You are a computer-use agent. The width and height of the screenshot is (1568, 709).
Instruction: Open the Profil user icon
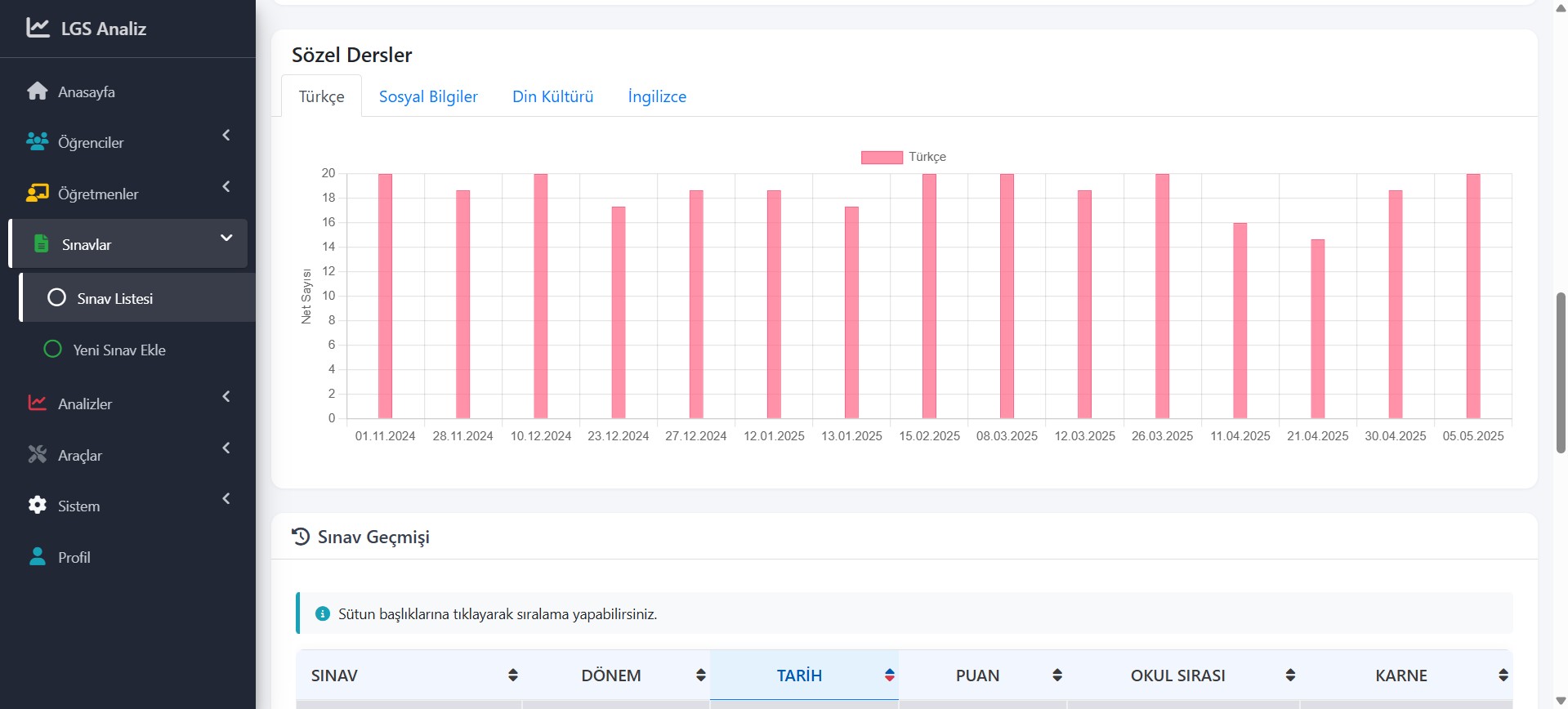tap(38, 557)
